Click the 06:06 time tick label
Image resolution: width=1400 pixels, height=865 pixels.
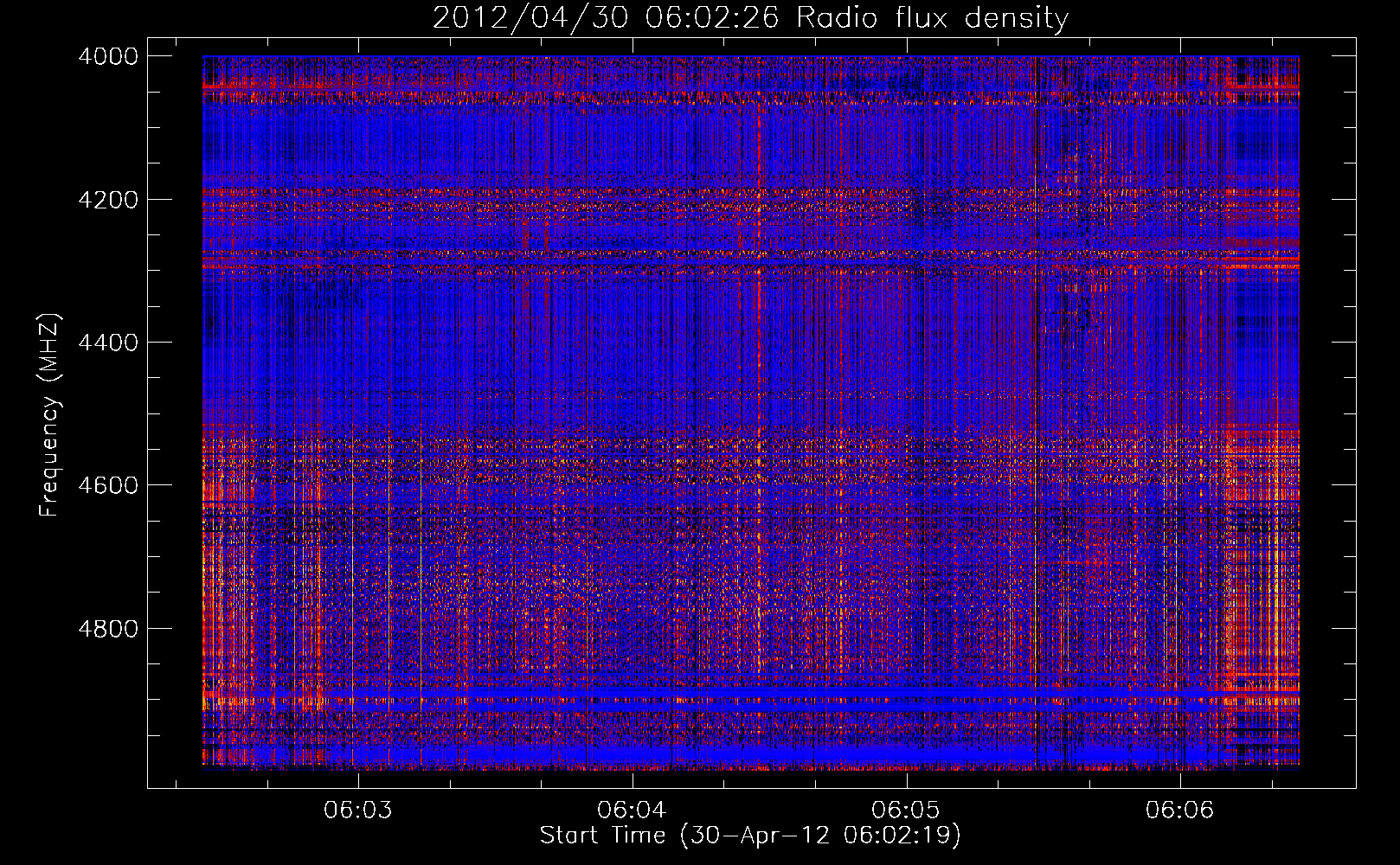tap(1180, 811)
